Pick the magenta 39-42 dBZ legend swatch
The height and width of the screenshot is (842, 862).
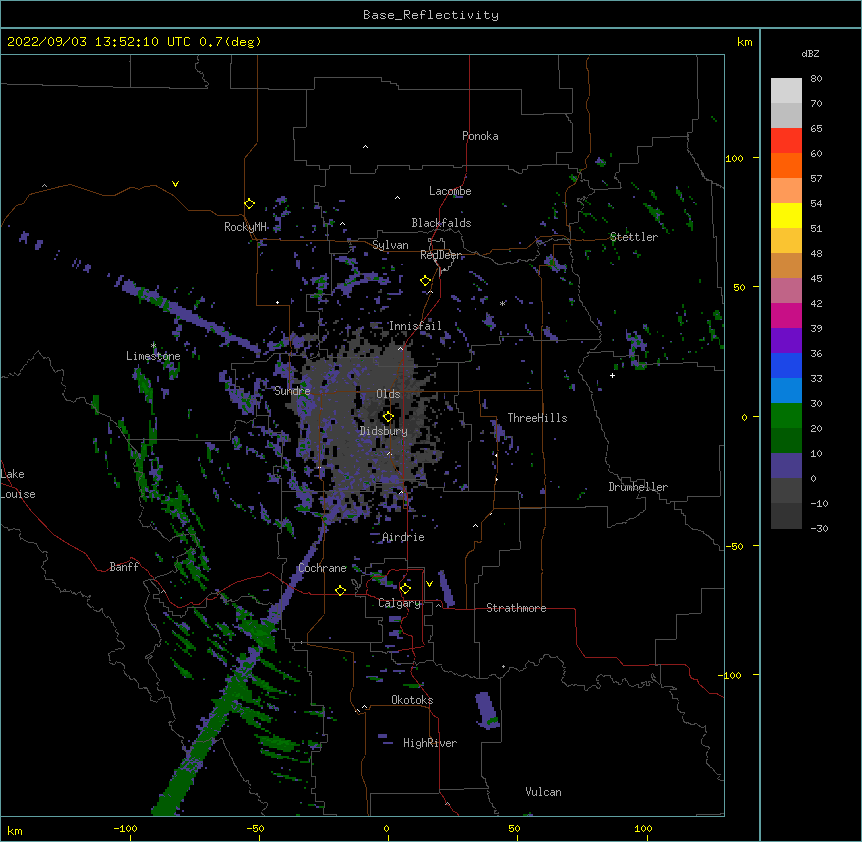point(786,316)
